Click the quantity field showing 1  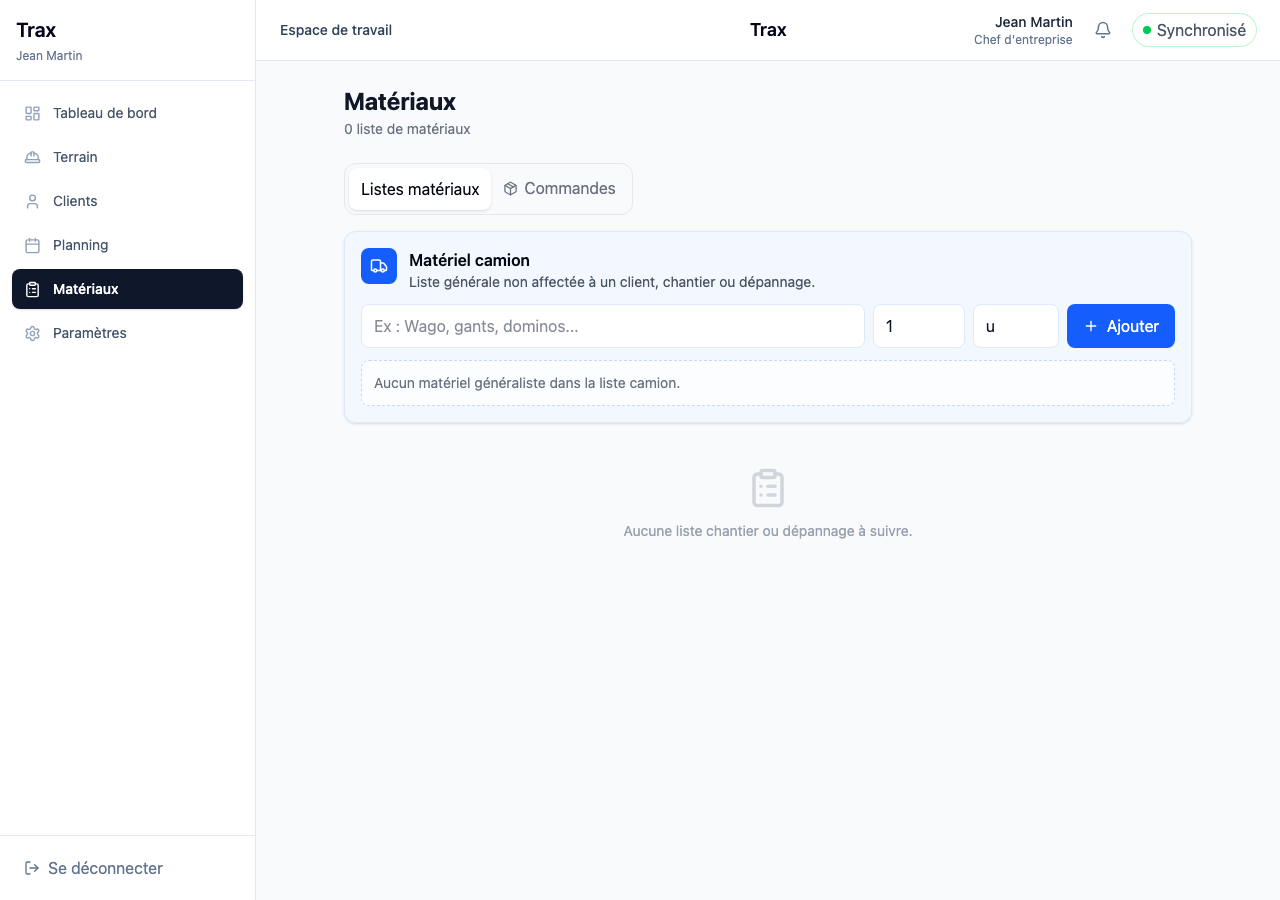(x=919, y=326)
